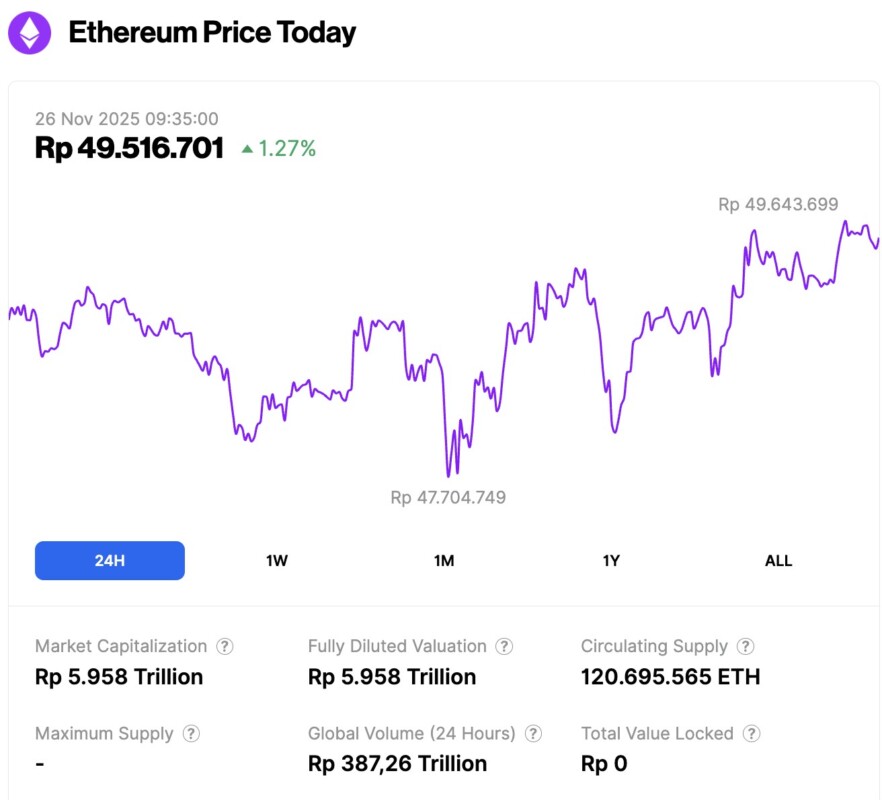Show the 1Y price chart

[611, 561]
